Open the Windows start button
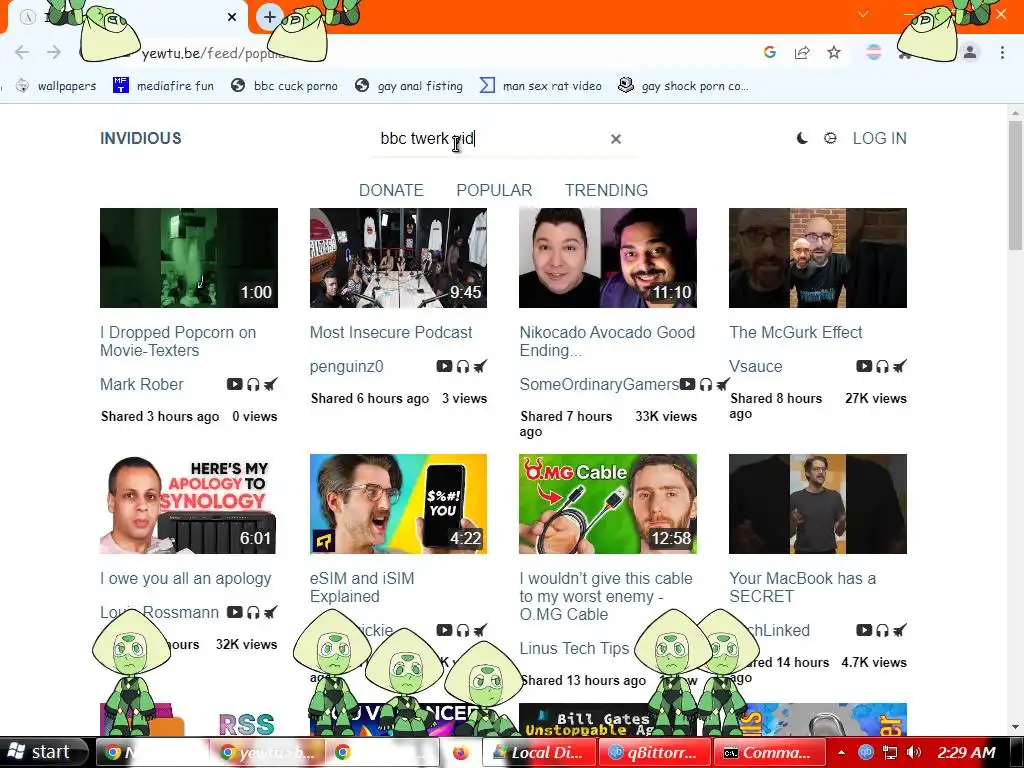 [43, 752]
